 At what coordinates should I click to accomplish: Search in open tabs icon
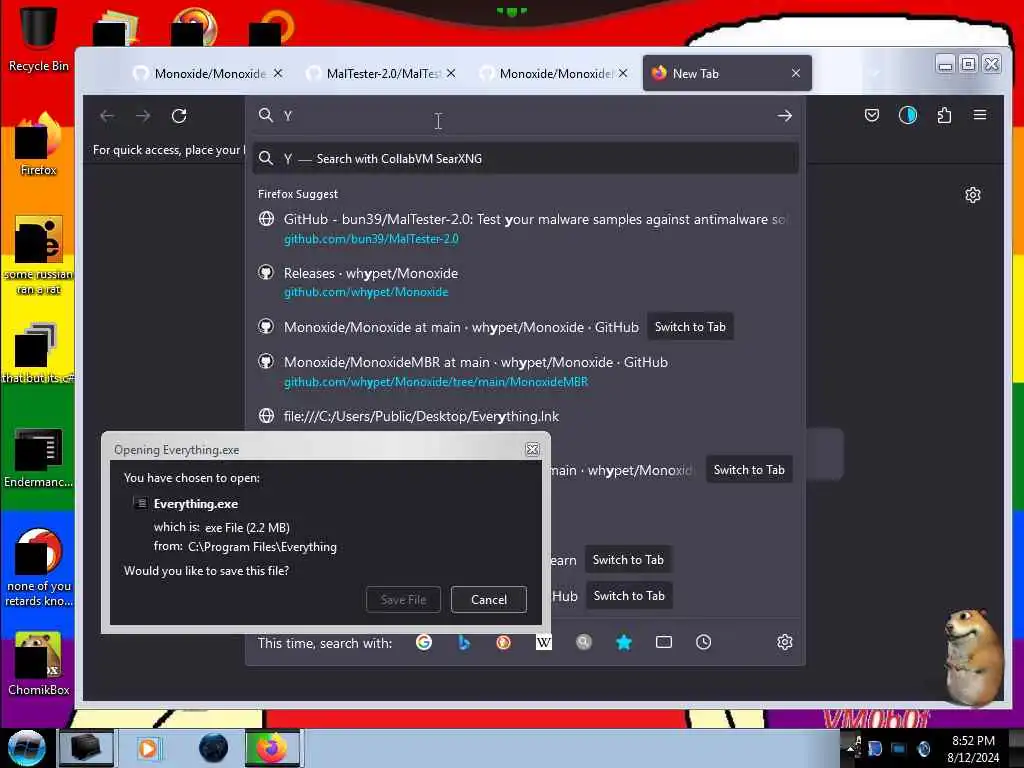[x=664, y=643]
